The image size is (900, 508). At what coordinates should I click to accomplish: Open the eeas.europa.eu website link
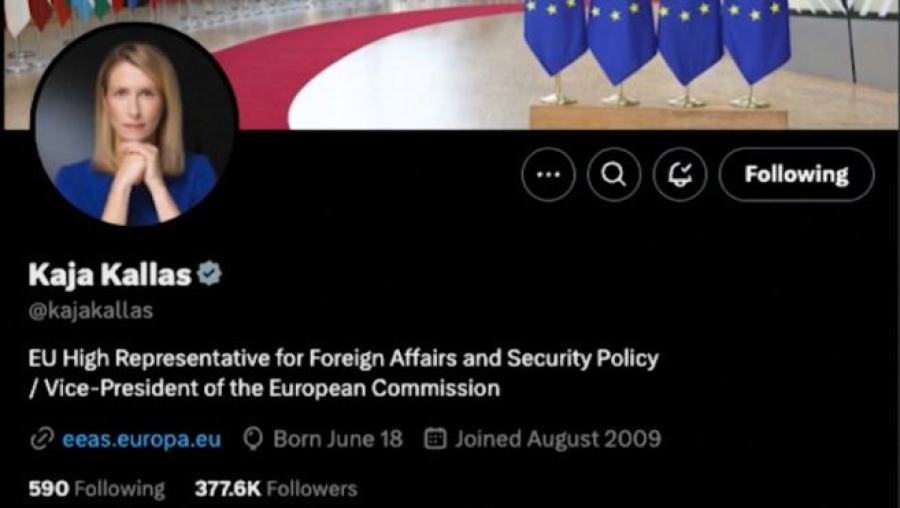(x=141, y=439)
